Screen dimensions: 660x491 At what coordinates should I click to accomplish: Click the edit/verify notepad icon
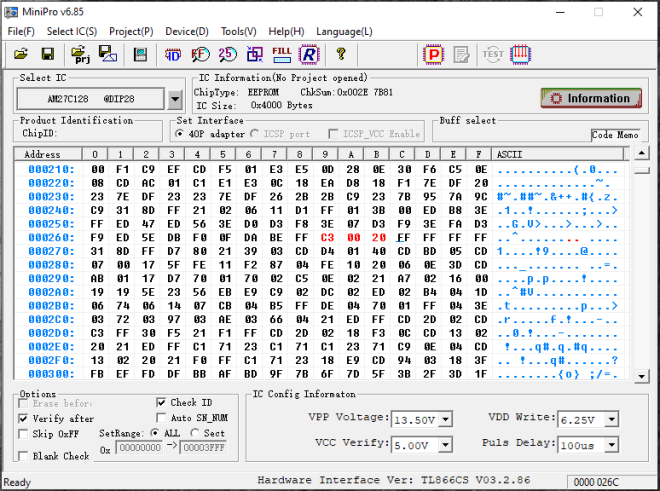[x=461, y=55]
